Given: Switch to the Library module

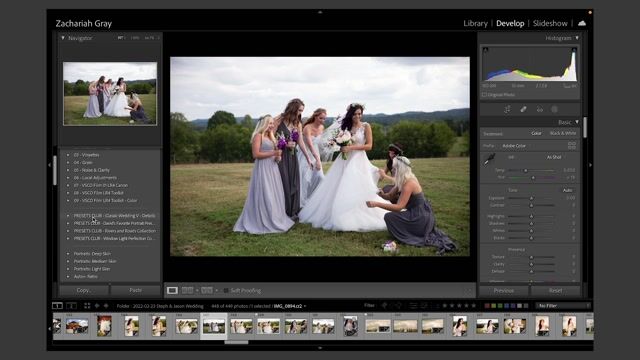Looking at the screenshot, I should tap(475, 23).
